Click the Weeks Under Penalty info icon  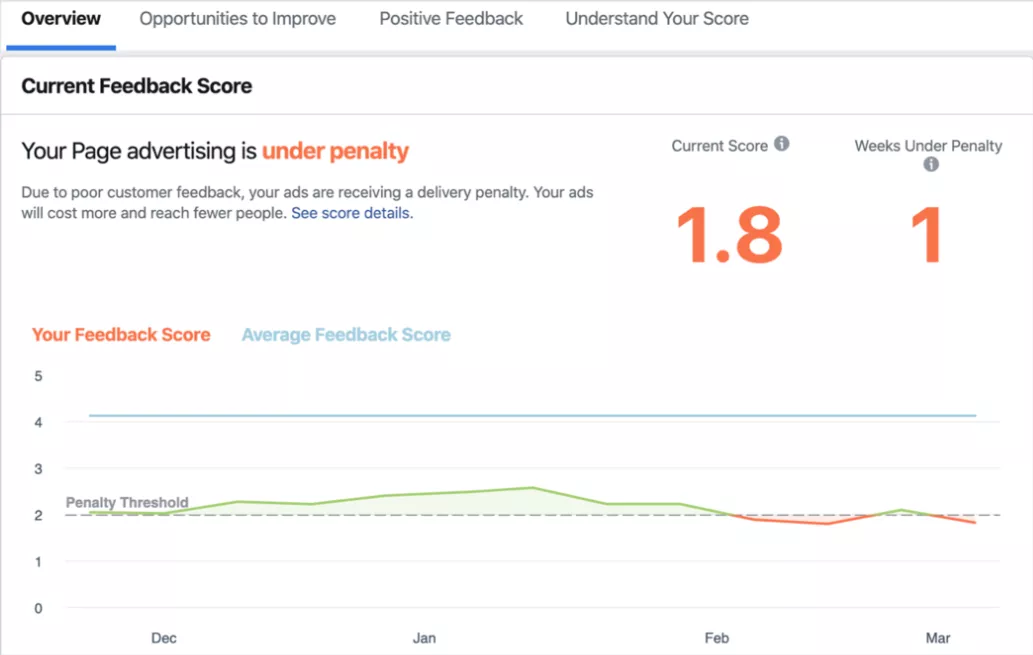coord(930,164)
